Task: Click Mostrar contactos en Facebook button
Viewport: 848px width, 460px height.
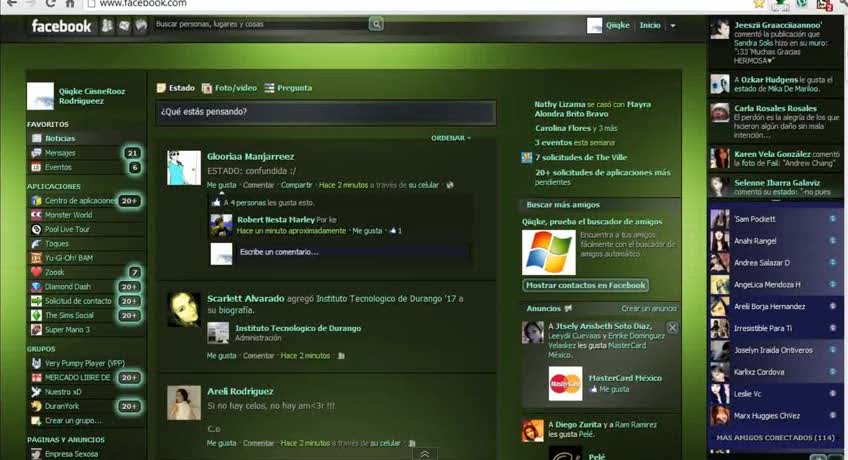Action: coord(586,285)
